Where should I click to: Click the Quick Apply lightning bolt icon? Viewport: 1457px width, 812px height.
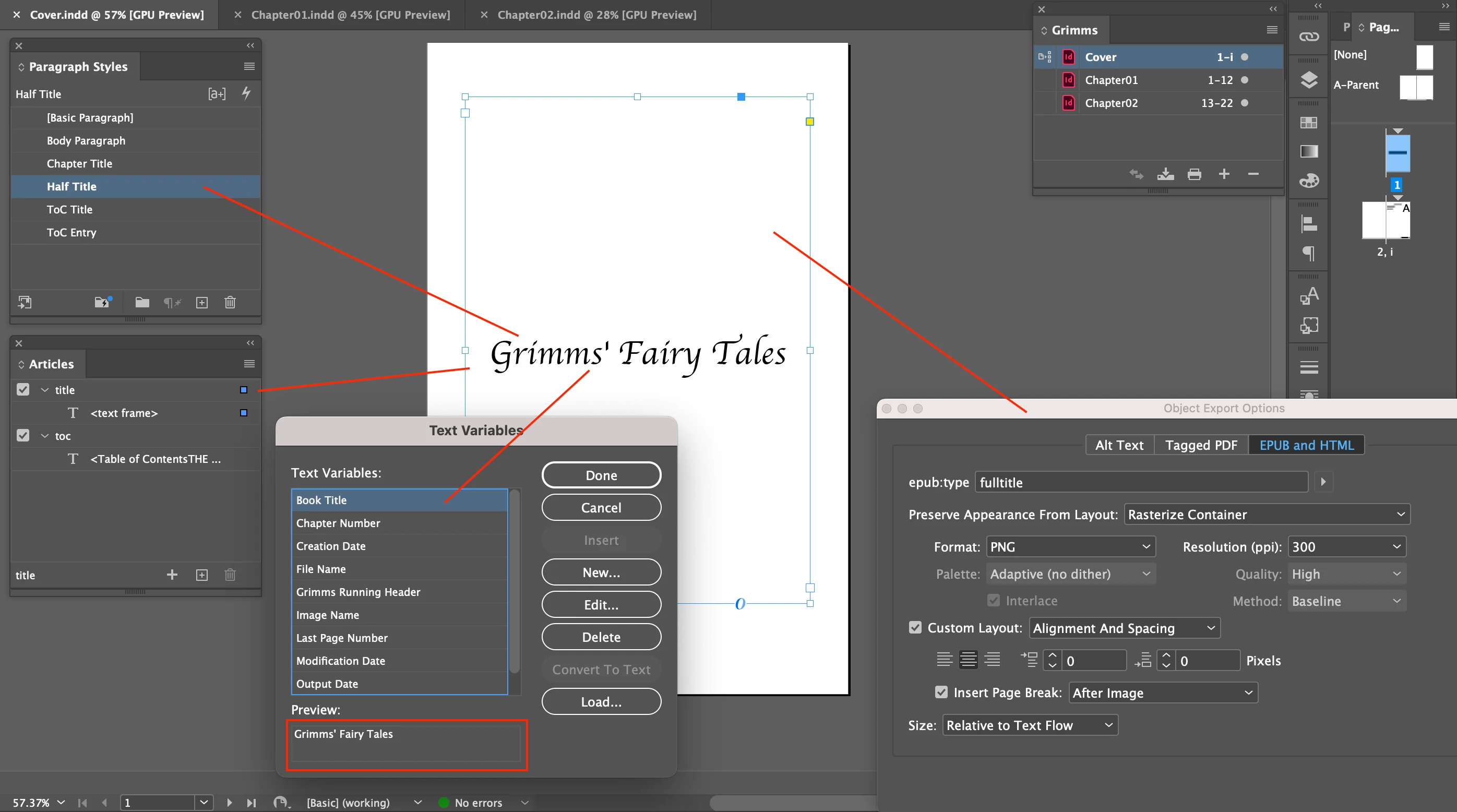tap(246, 93)
